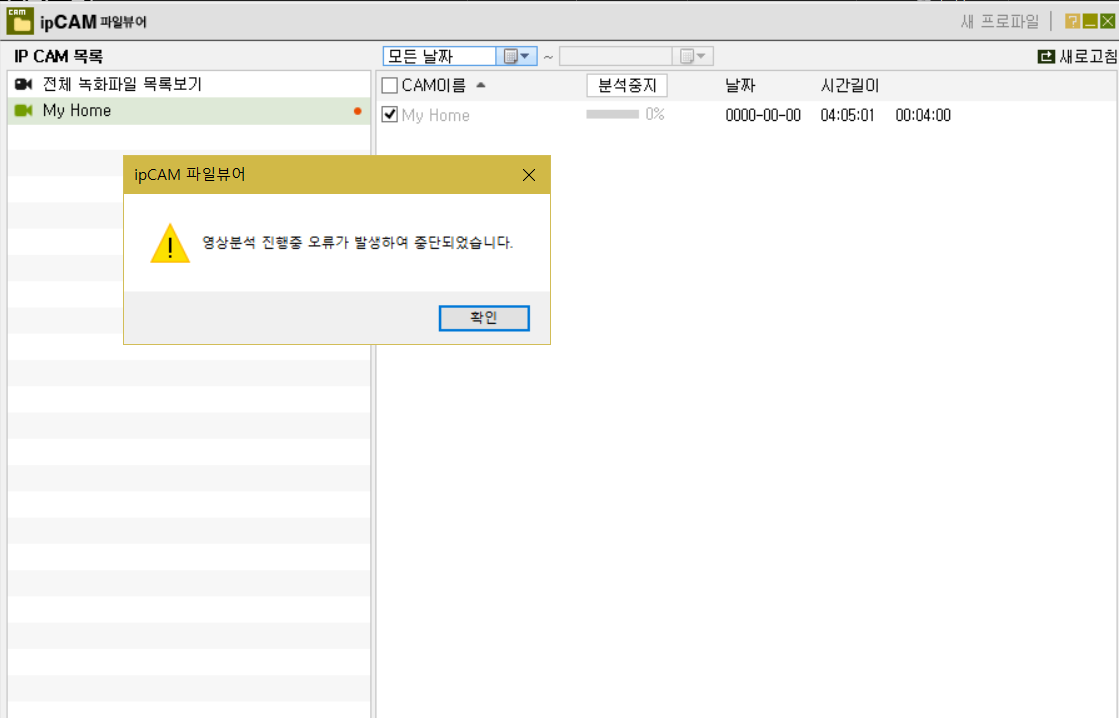Click the yellow warning icon in the dialog
The width and height of the screenshot is (1119, 718).
pyautogui.click(x=170, y=243)
